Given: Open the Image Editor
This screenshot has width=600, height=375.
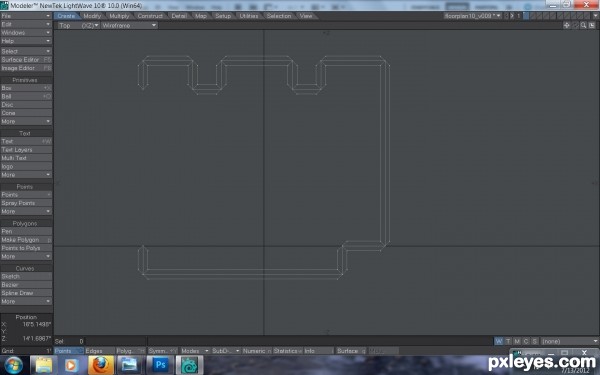Looking at the screenshot, I should (x=26, y=68).
